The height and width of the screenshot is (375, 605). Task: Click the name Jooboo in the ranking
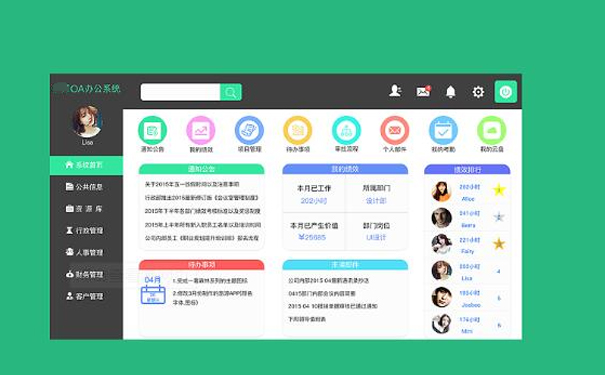(x=471, y=305)
